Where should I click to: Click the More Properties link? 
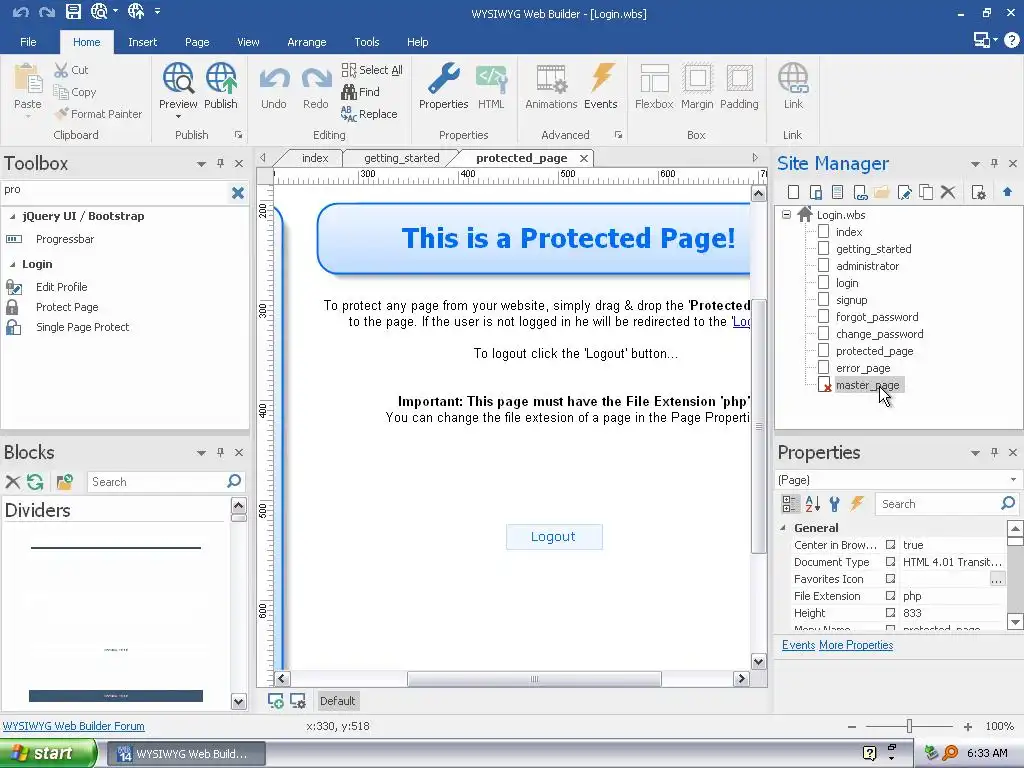tap(856, 645)
